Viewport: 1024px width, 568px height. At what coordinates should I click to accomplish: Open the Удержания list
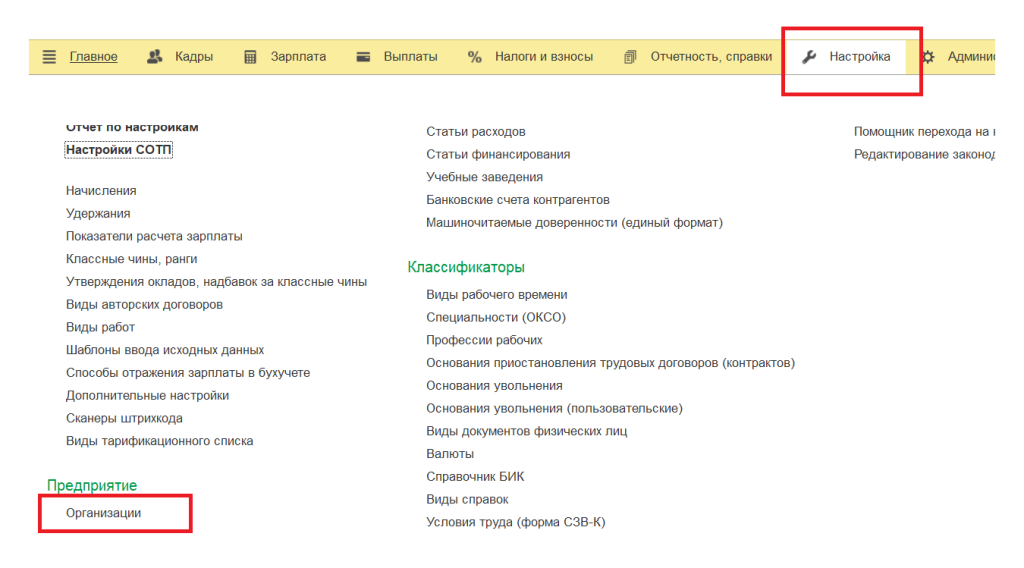pyautogui.click(x=98, y=213)
